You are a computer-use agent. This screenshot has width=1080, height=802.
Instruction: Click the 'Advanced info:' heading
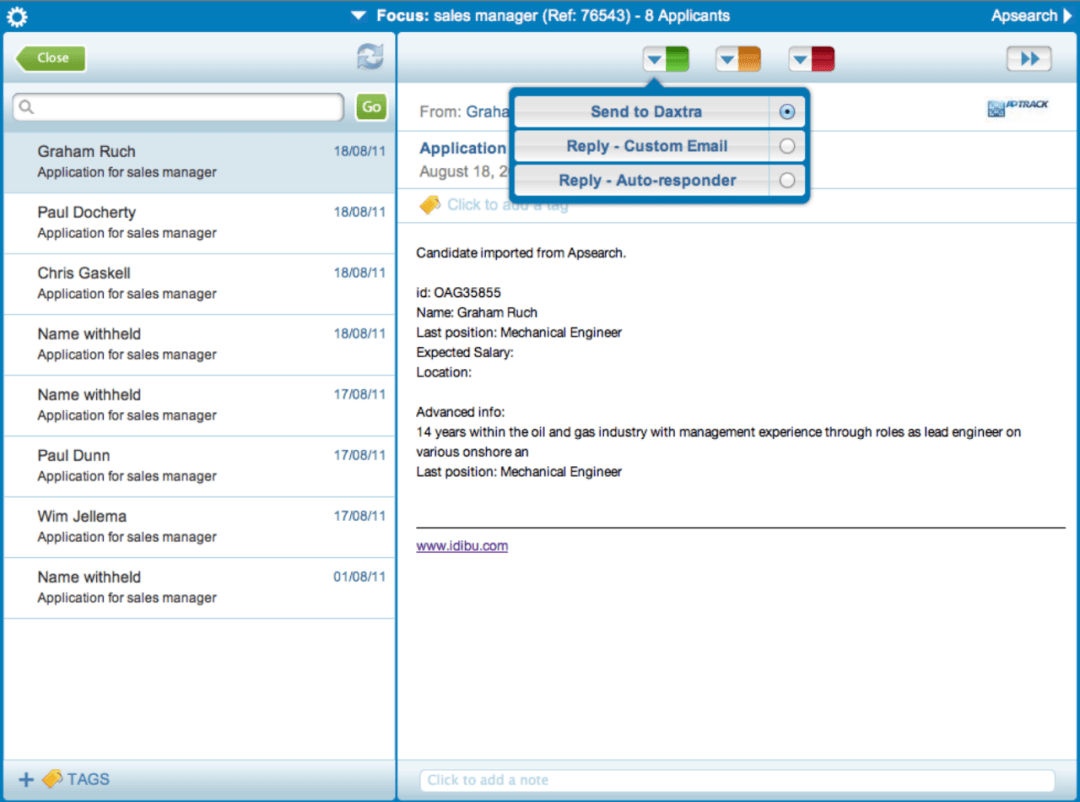point(460,412)
